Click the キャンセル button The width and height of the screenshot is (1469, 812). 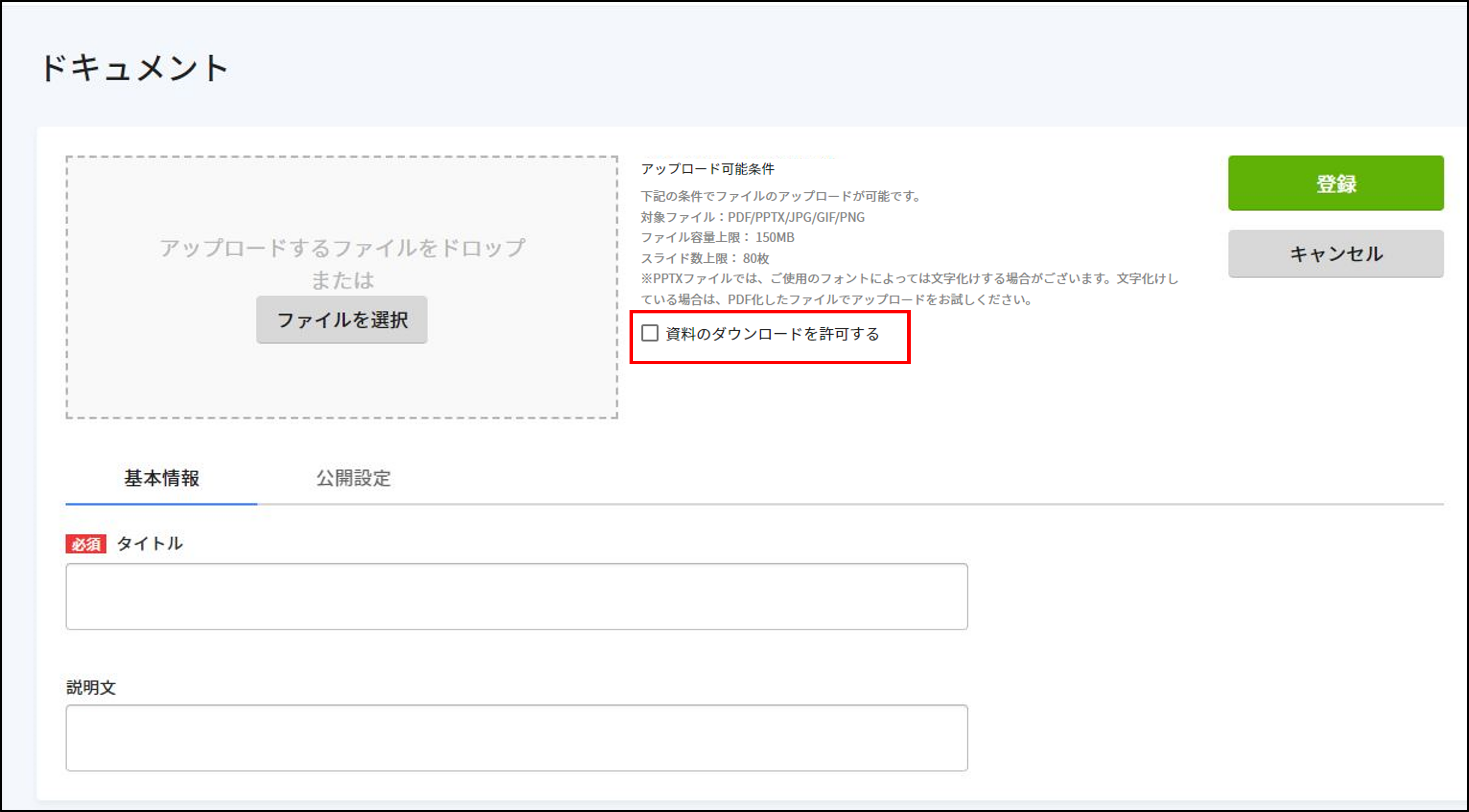pyautogui.click(x=1335, y=254)
